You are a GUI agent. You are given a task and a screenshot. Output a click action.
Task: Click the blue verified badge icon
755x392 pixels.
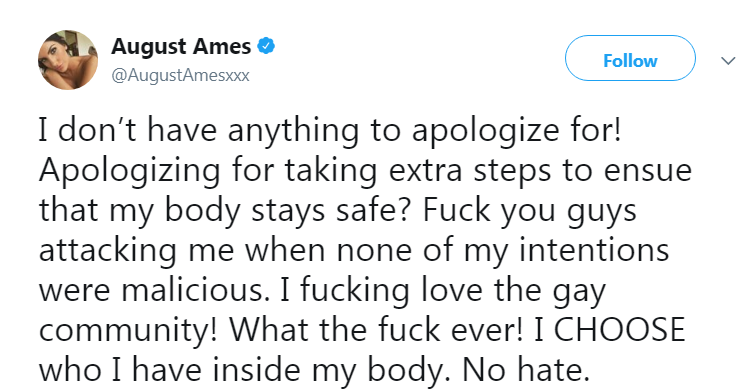[x=266, y=46]
